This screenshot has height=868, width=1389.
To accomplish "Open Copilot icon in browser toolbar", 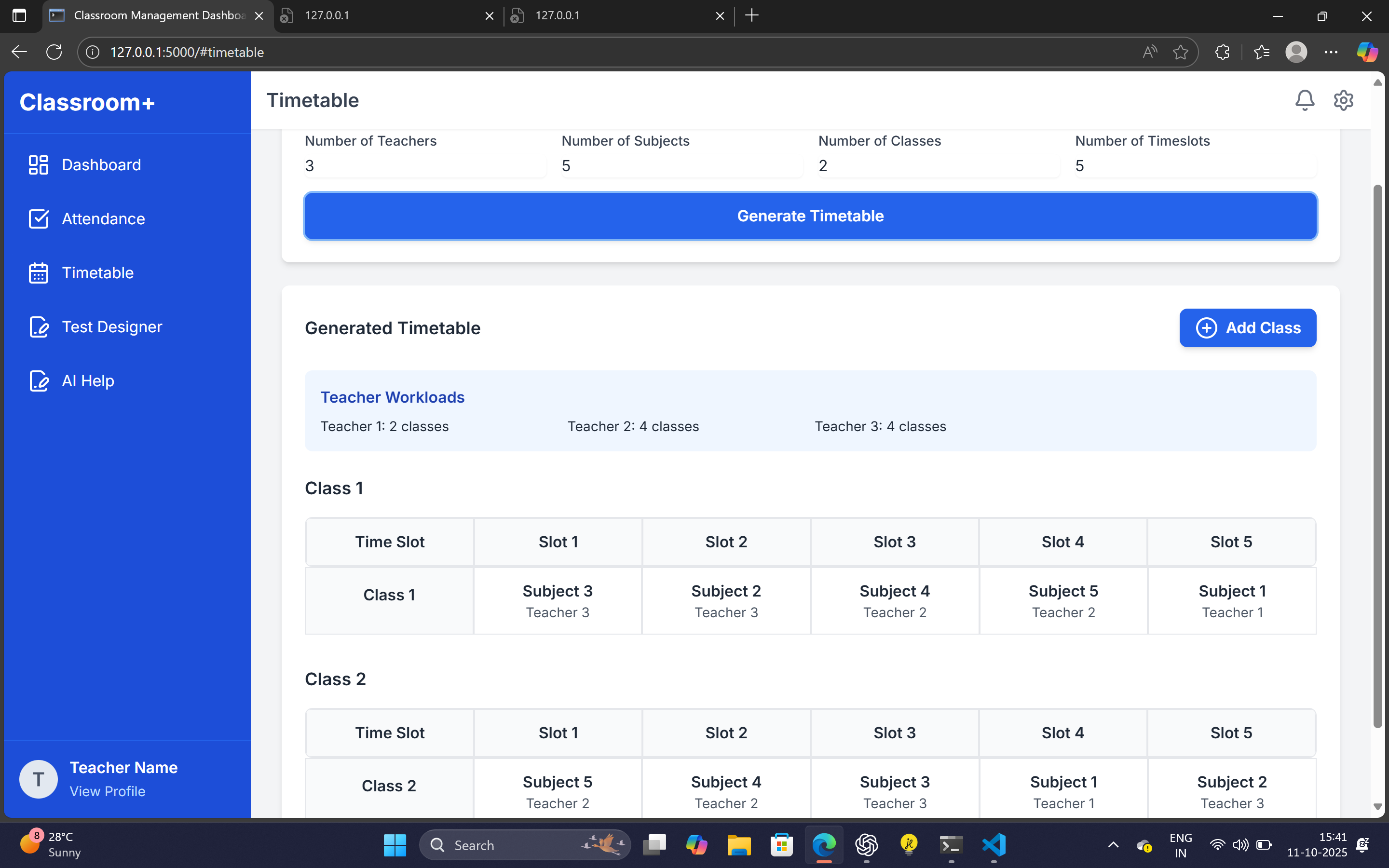I will (x=1367, y=52).
